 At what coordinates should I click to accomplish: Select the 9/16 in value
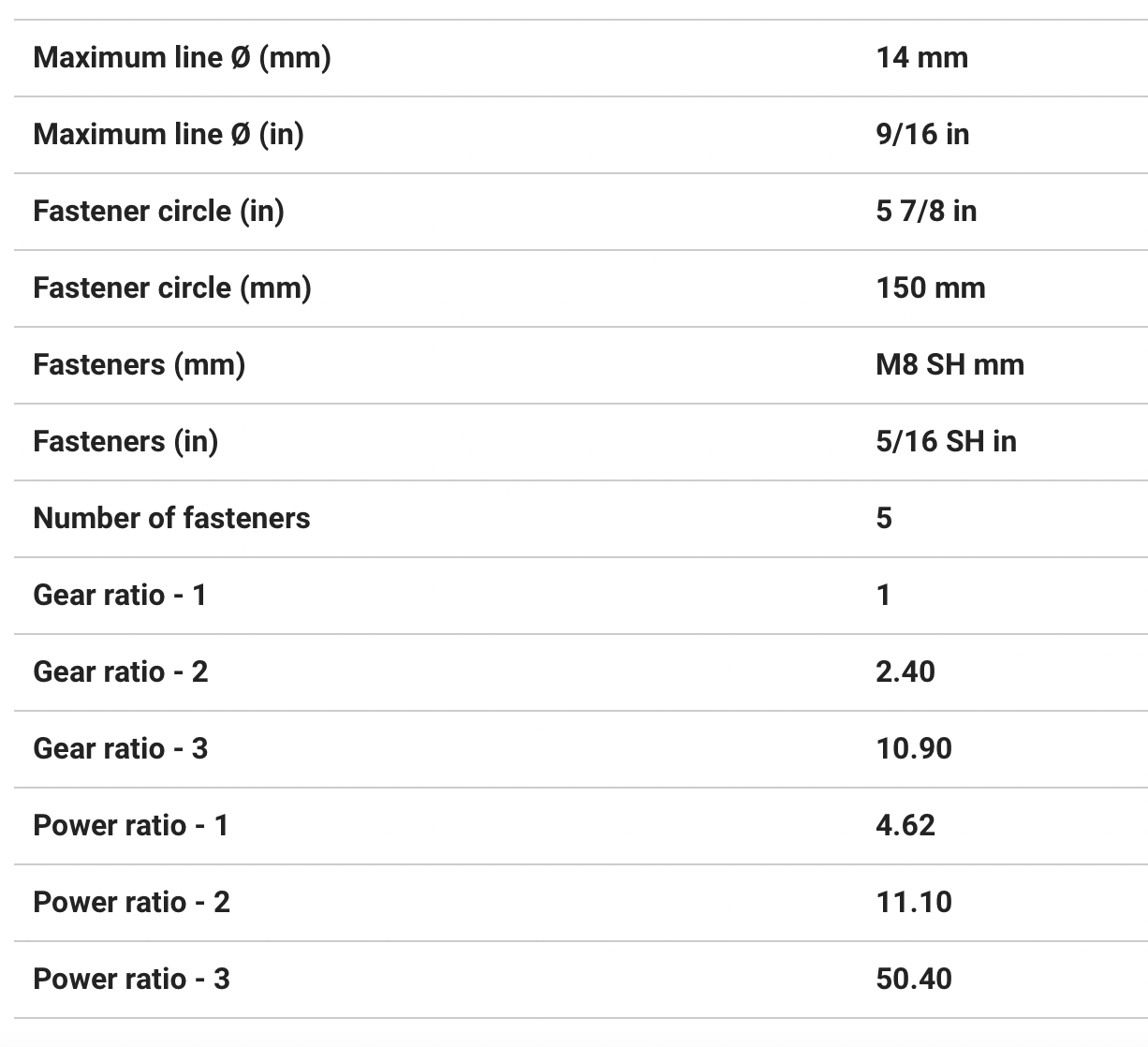point(922,135)
